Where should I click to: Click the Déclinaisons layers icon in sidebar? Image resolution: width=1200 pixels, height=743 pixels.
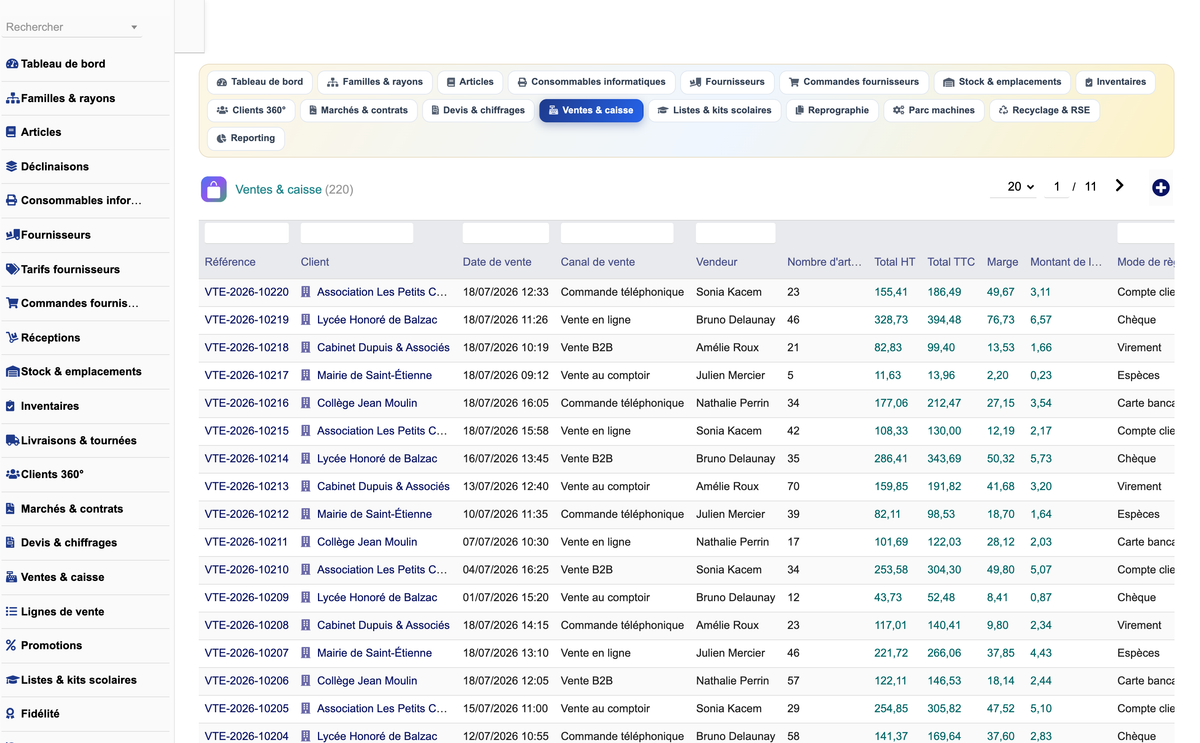[12, 167]
